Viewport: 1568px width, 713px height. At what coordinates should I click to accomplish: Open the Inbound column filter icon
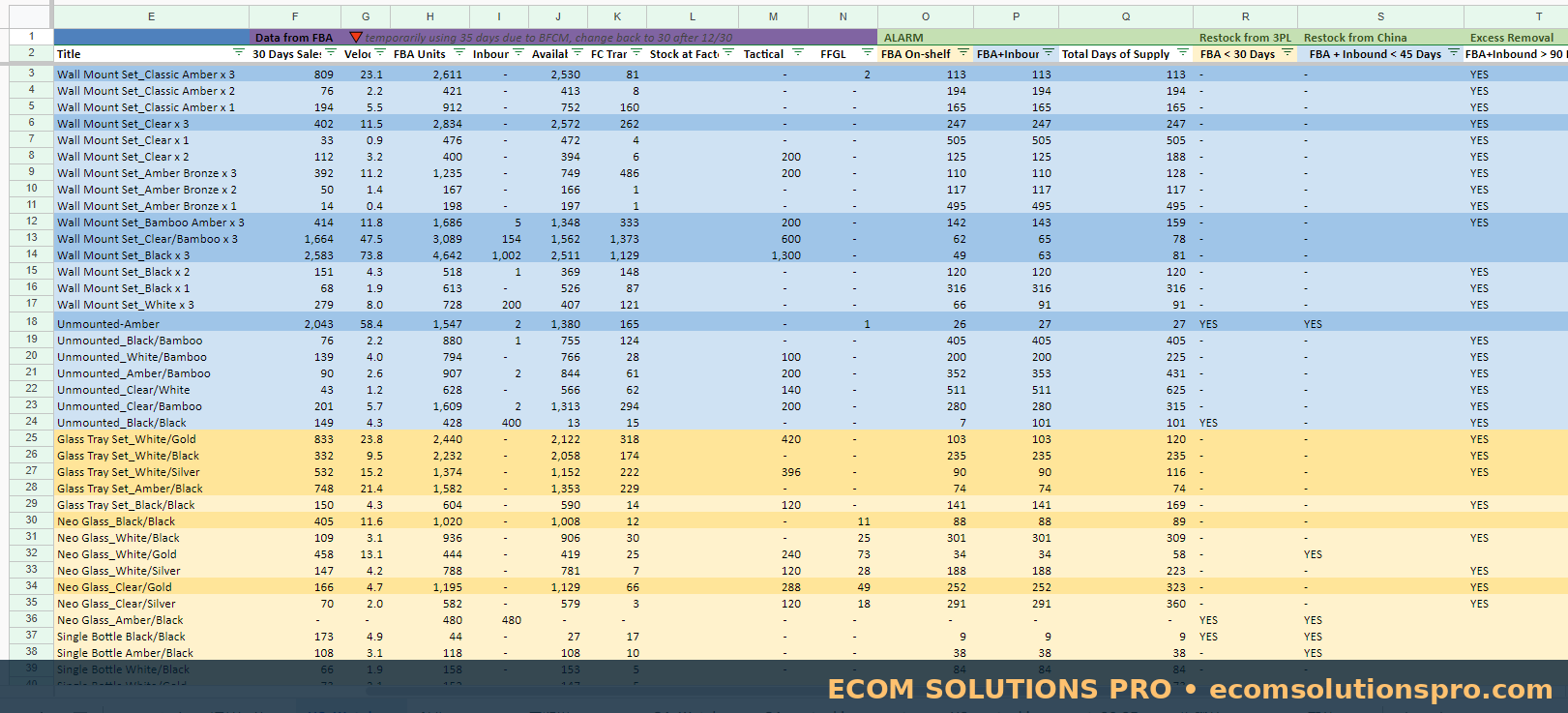click(518, 53)
